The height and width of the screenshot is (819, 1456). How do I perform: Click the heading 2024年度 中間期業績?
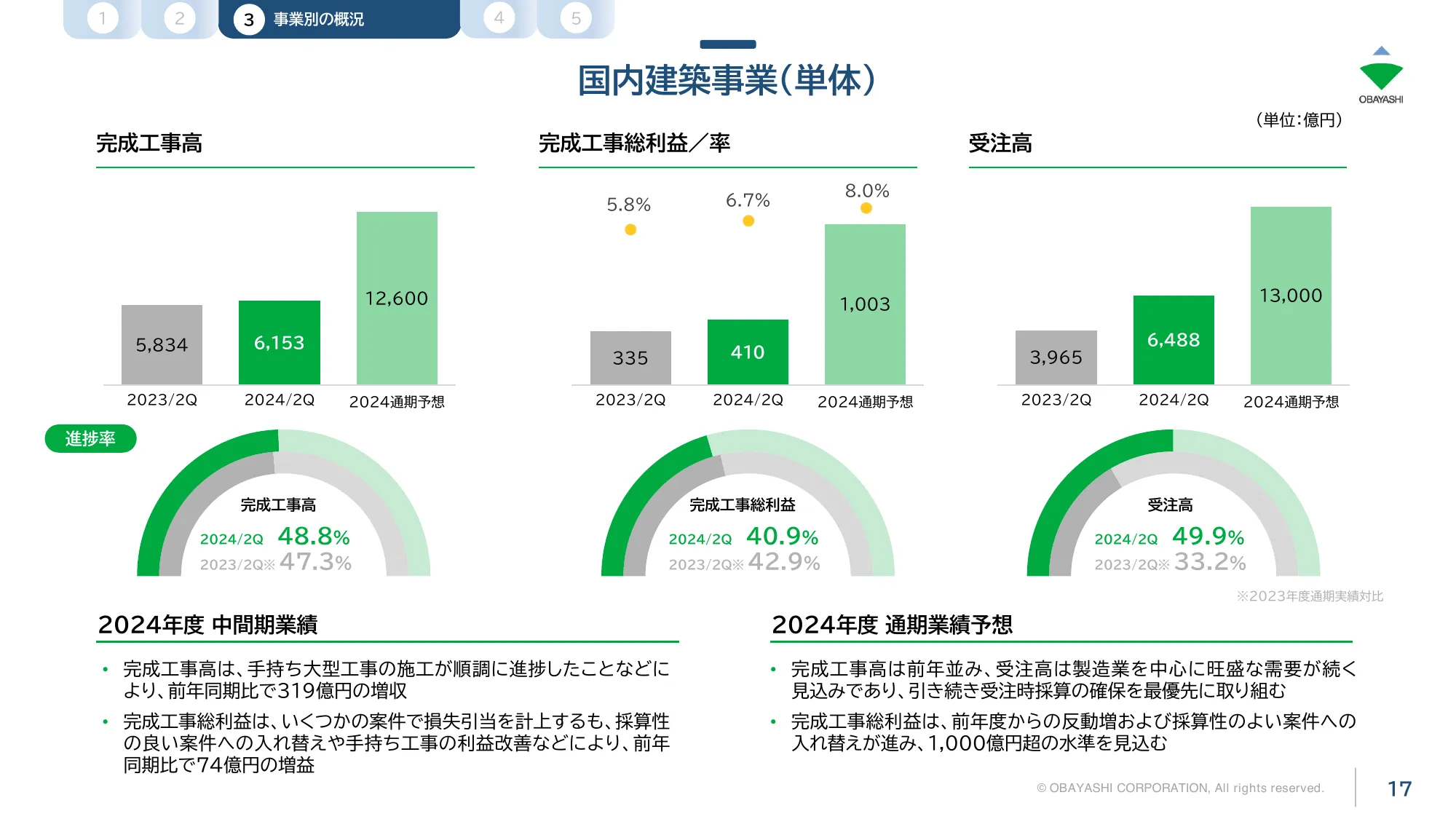click(207, 625)
